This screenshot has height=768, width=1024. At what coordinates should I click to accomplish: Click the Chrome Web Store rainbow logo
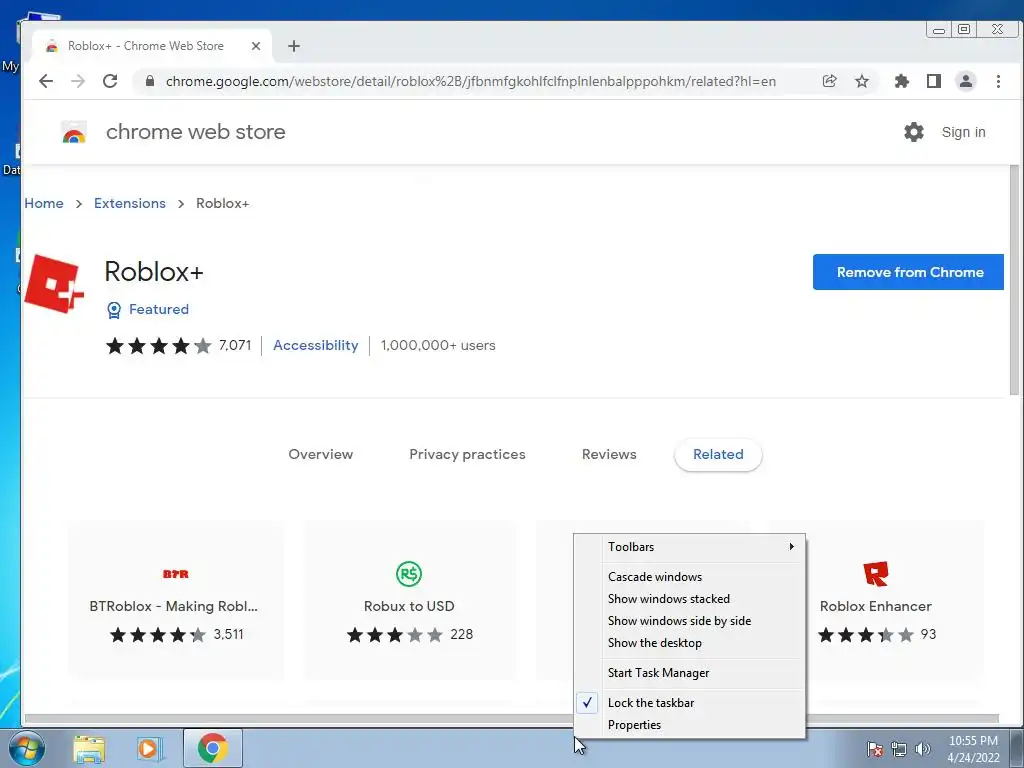[74, 133]
